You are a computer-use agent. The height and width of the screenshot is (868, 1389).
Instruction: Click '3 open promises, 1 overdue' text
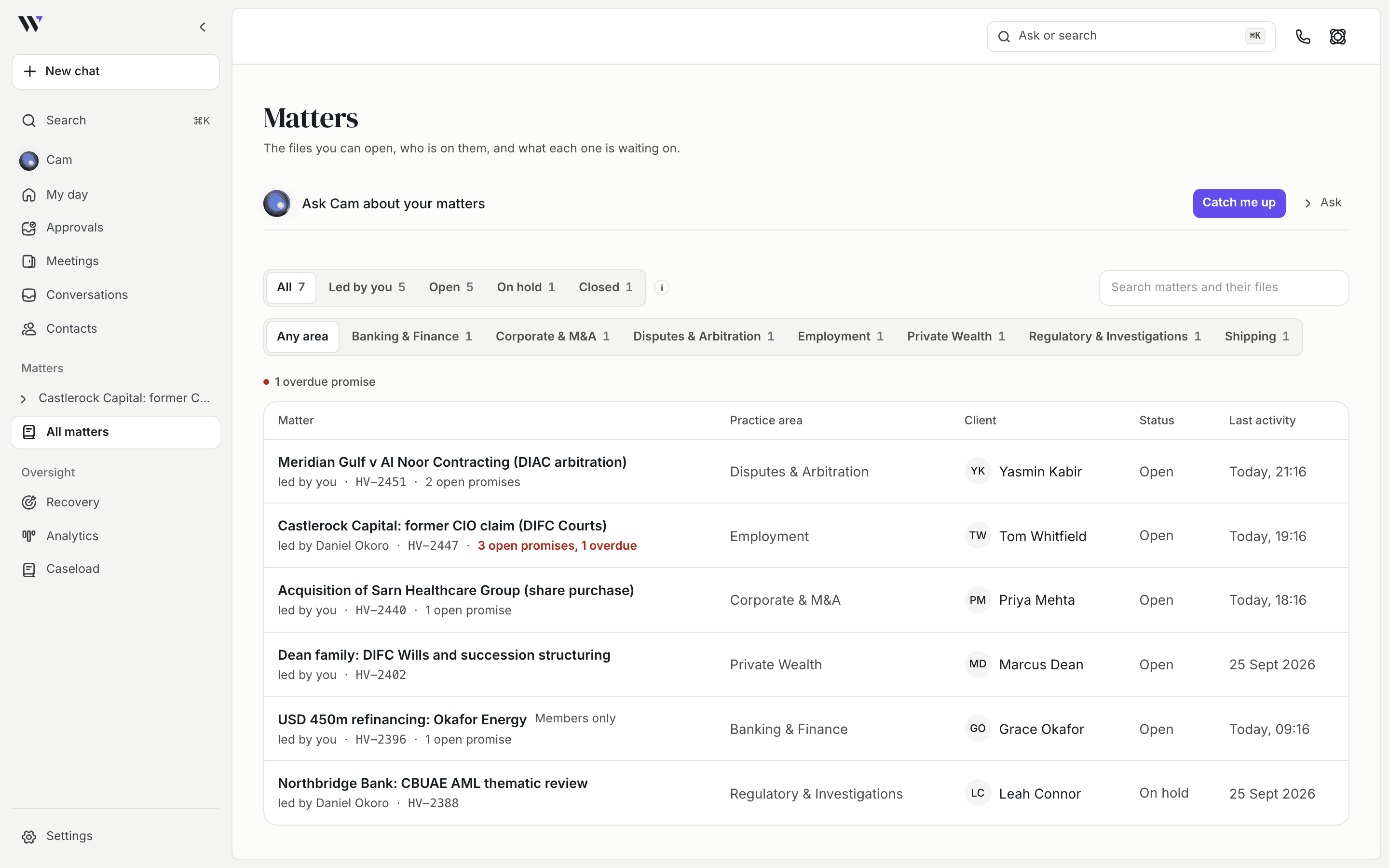tap(557, 546)
